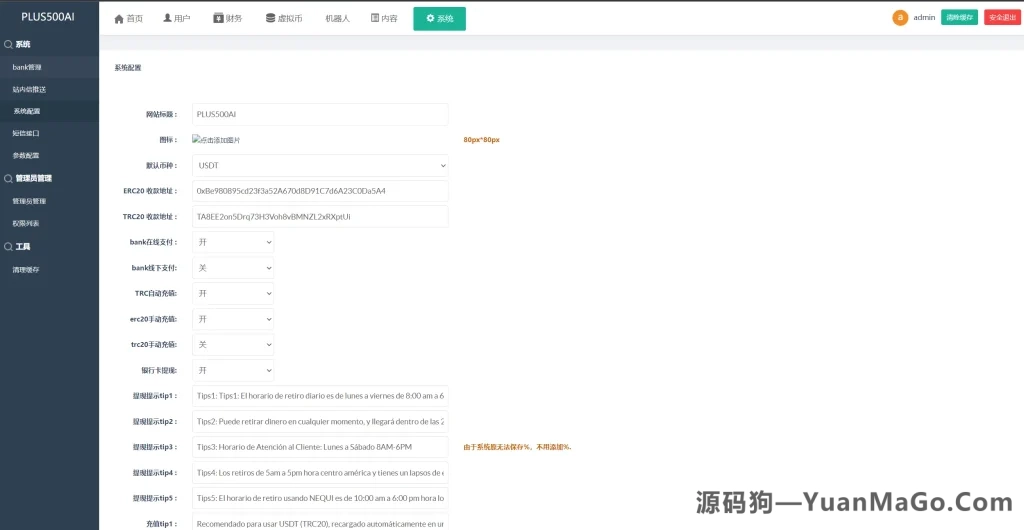Open 短信接口 in the sidebar
The image size is (1024, 530).
click(x=49, y=133)
